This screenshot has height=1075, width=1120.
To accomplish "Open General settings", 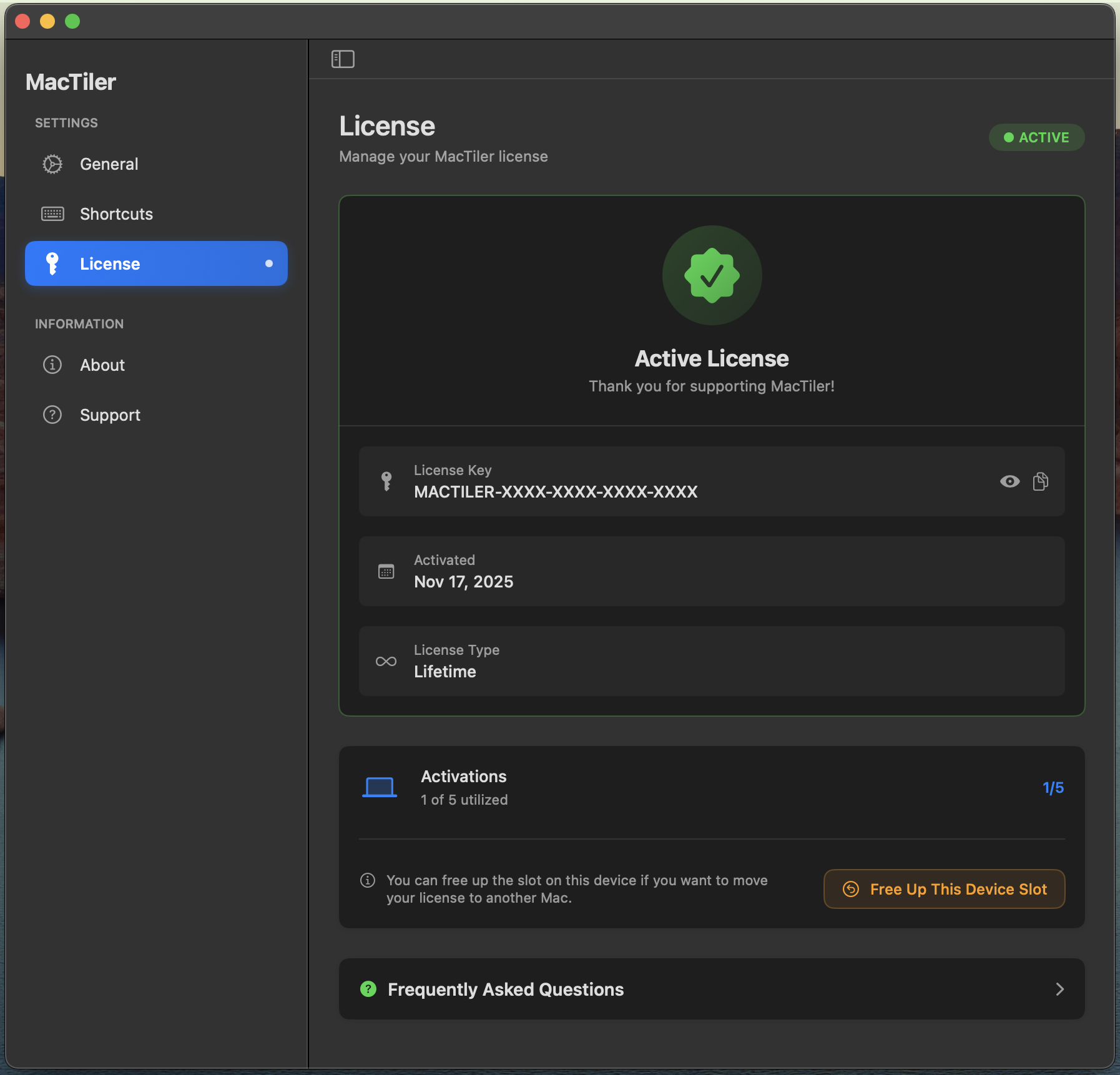I will (156, 164).
